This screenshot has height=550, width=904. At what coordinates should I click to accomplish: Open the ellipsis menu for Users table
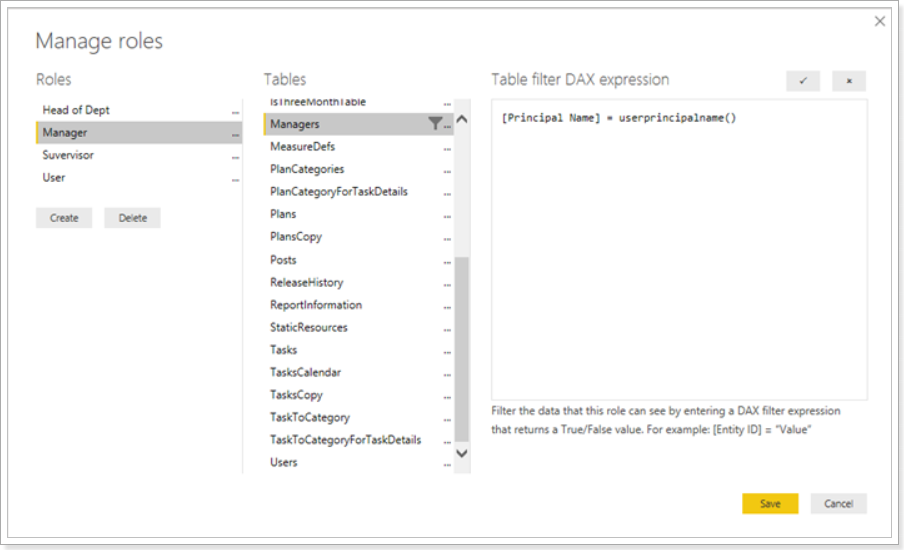[447, 465]
